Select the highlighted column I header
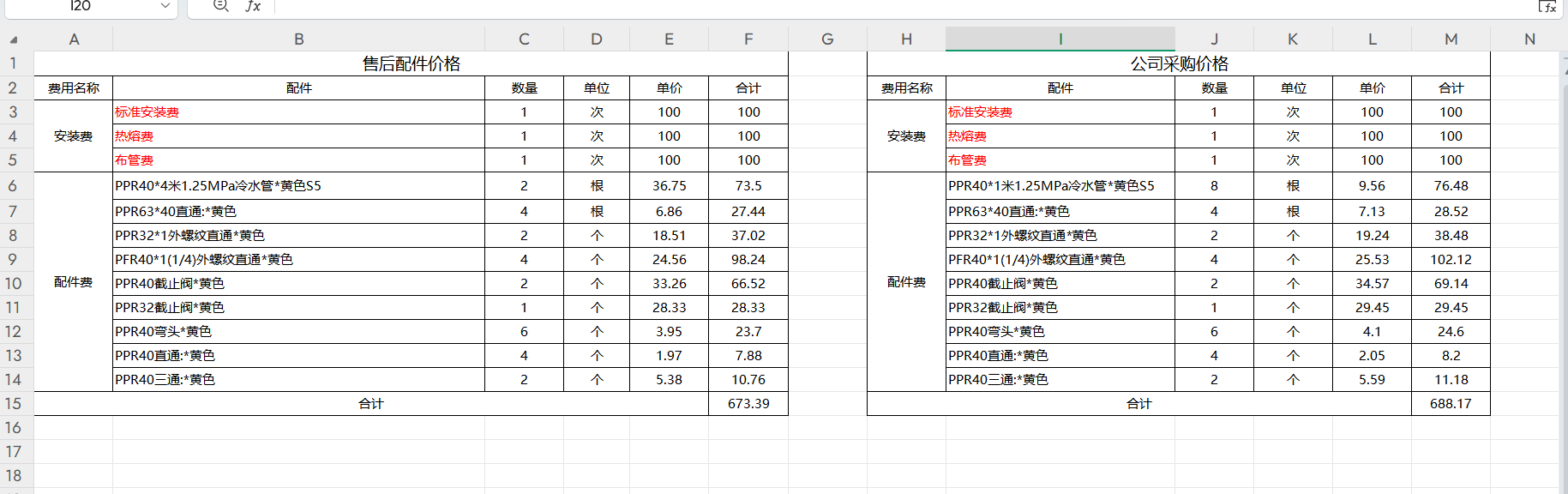This screenshot has height=494, width=1568. (1060, 39)
